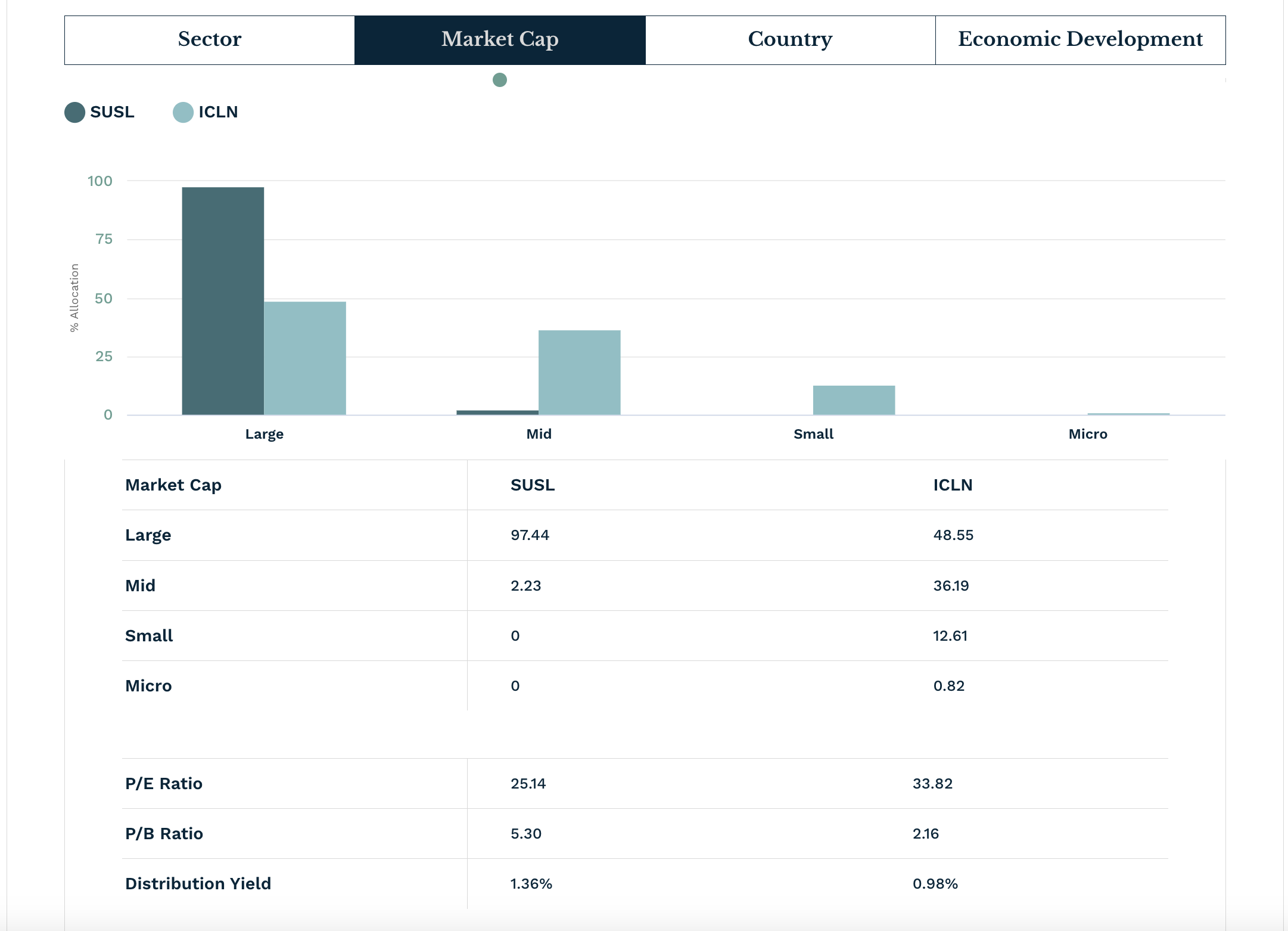
Task: Open the Country tab
Action: 791,40
